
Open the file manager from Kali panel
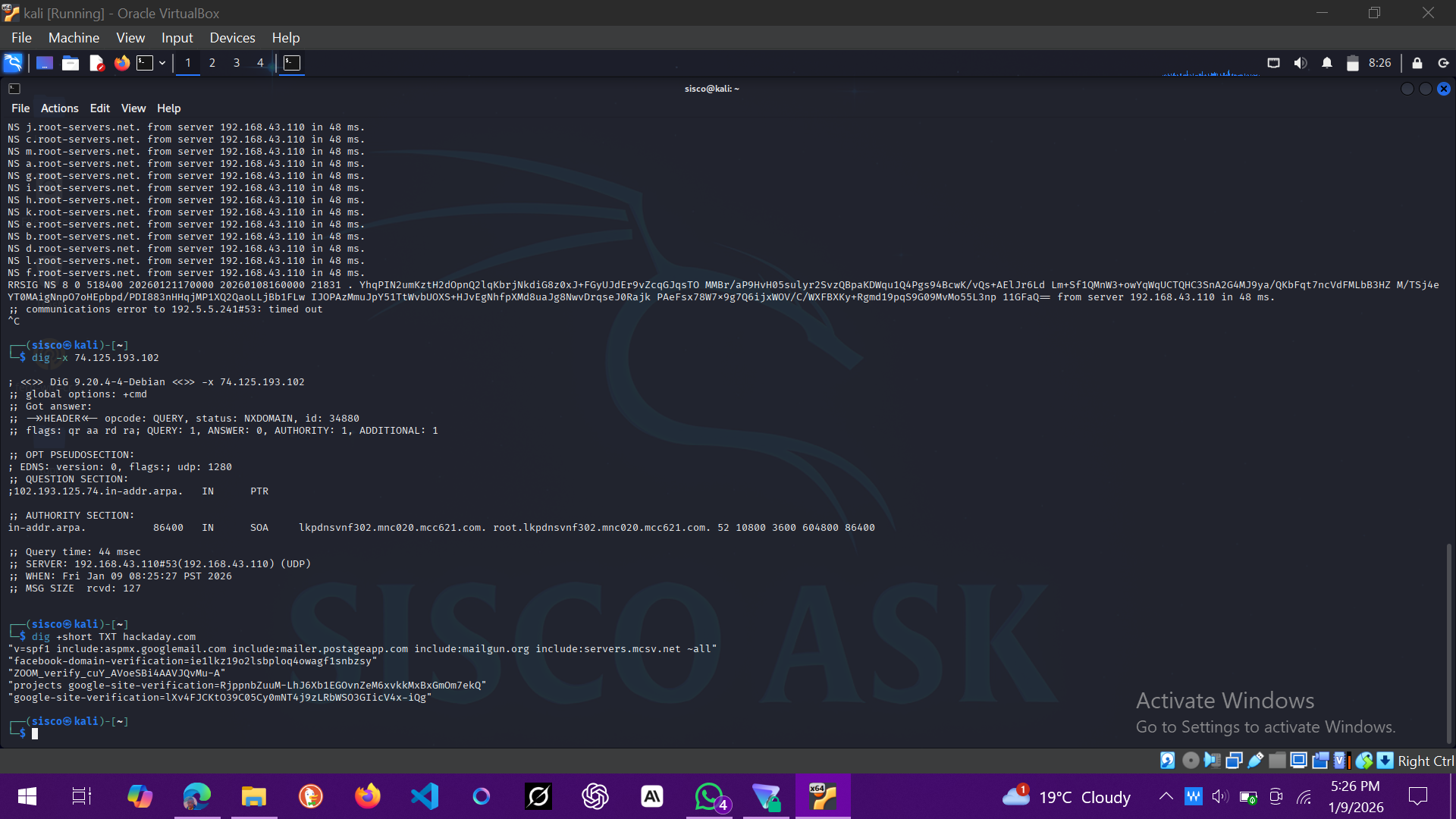click(71, 63)
